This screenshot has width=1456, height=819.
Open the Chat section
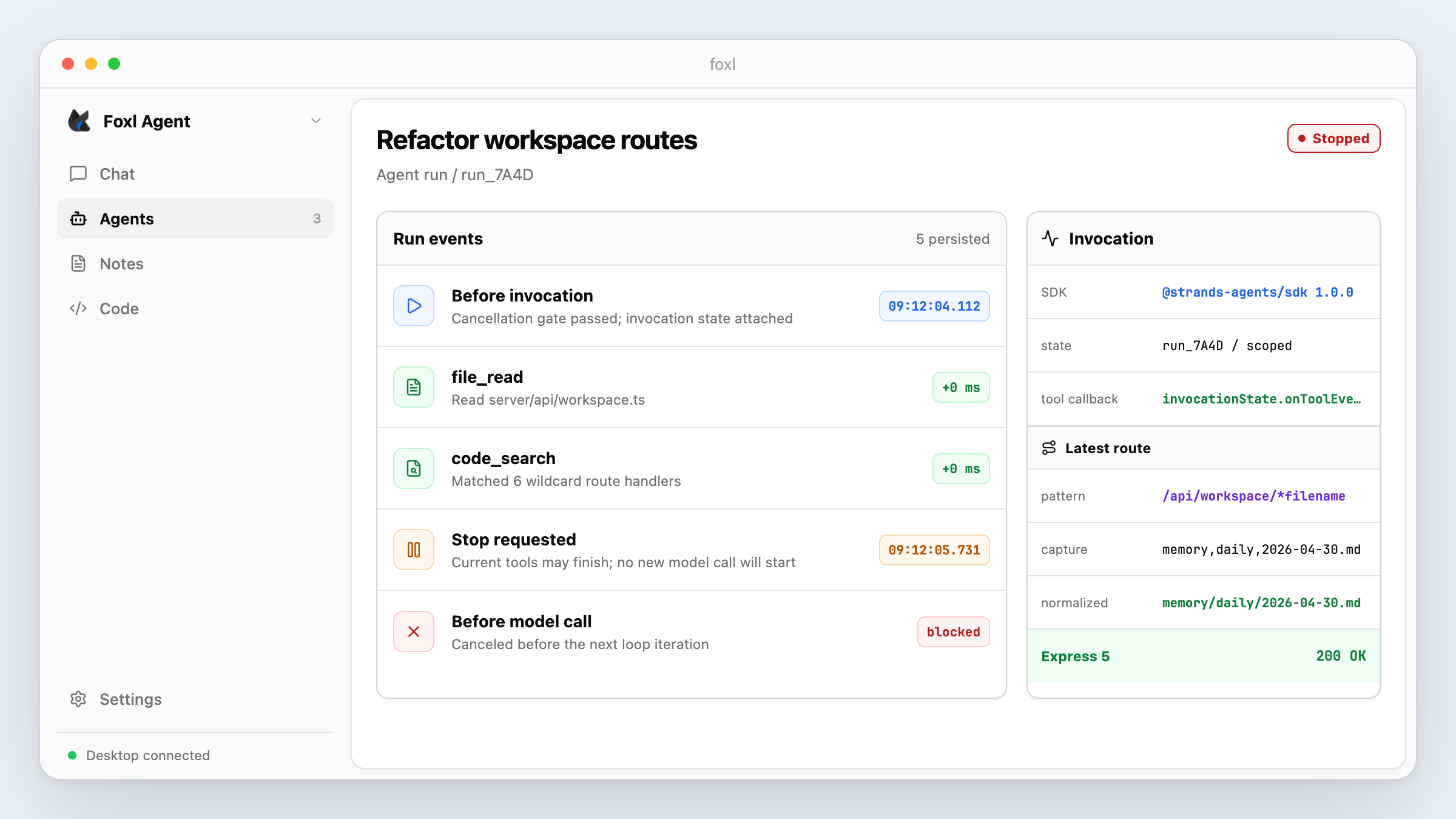tap(195, 174)
